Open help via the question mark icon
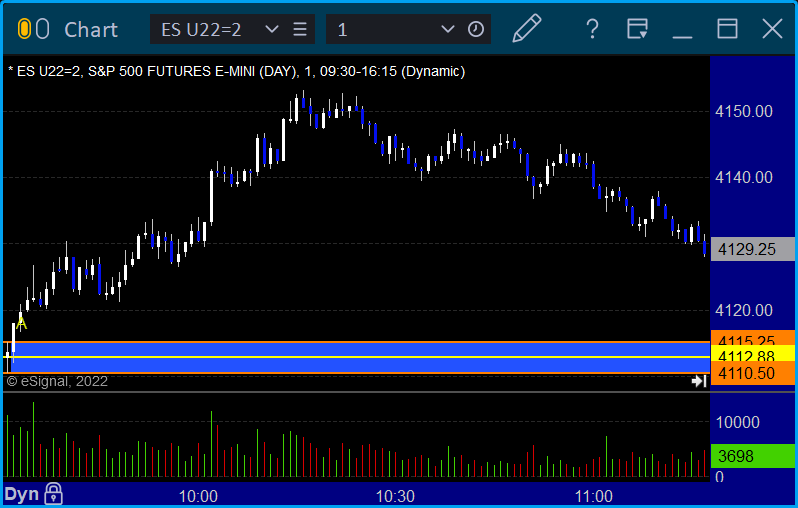Screen dimensions: 798x508 [592, 29]
